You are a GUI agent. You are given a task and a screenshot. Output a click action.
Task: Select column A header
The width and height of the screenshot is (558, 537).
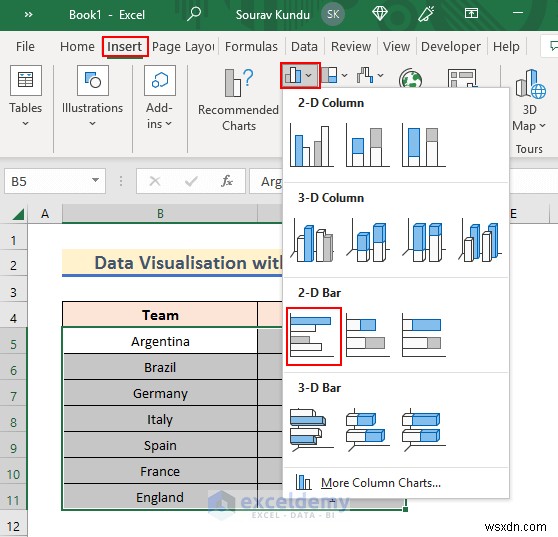point(45,214)
